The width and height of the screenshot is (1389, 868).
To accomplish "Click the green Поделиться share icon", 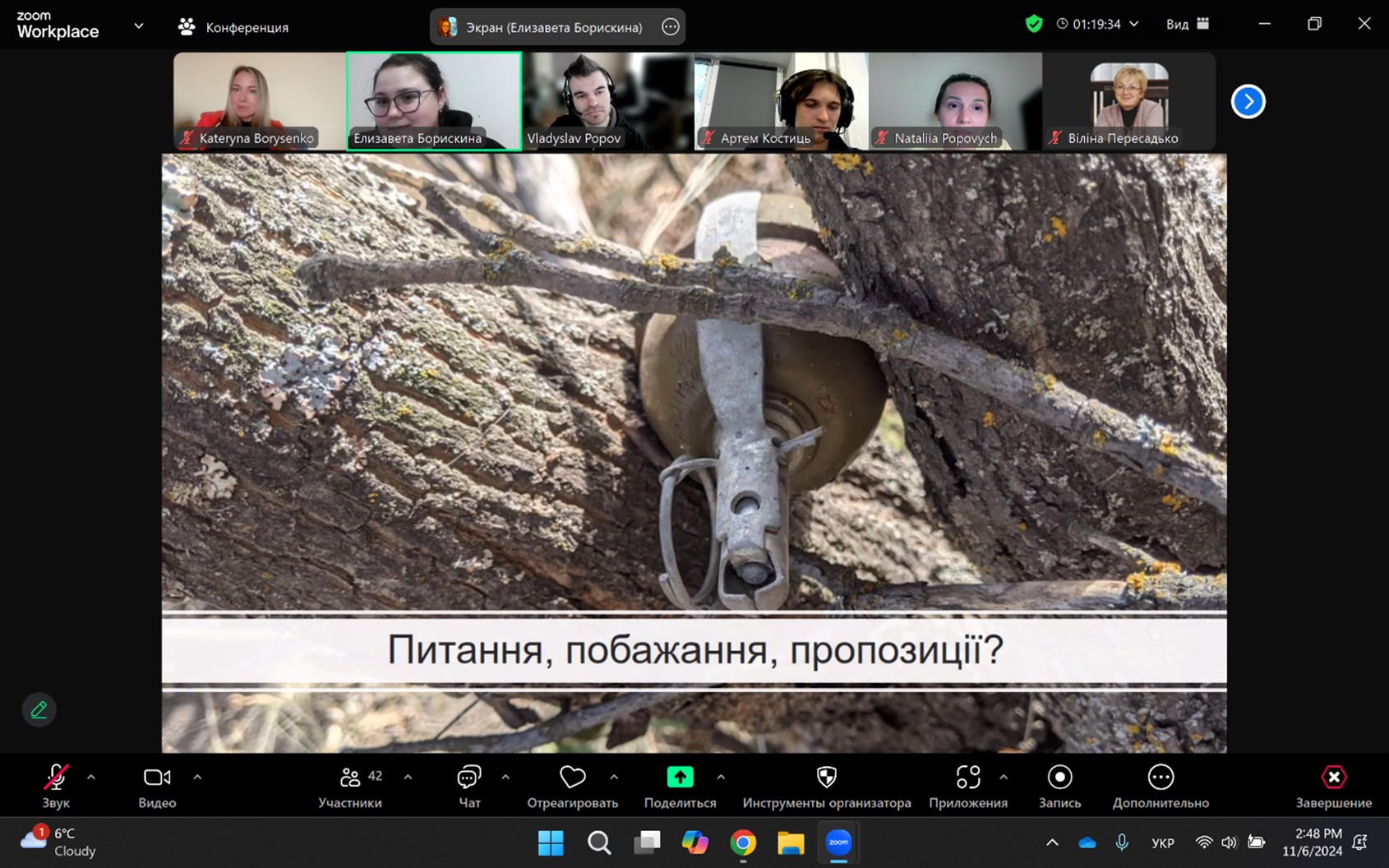I will 680,778.
